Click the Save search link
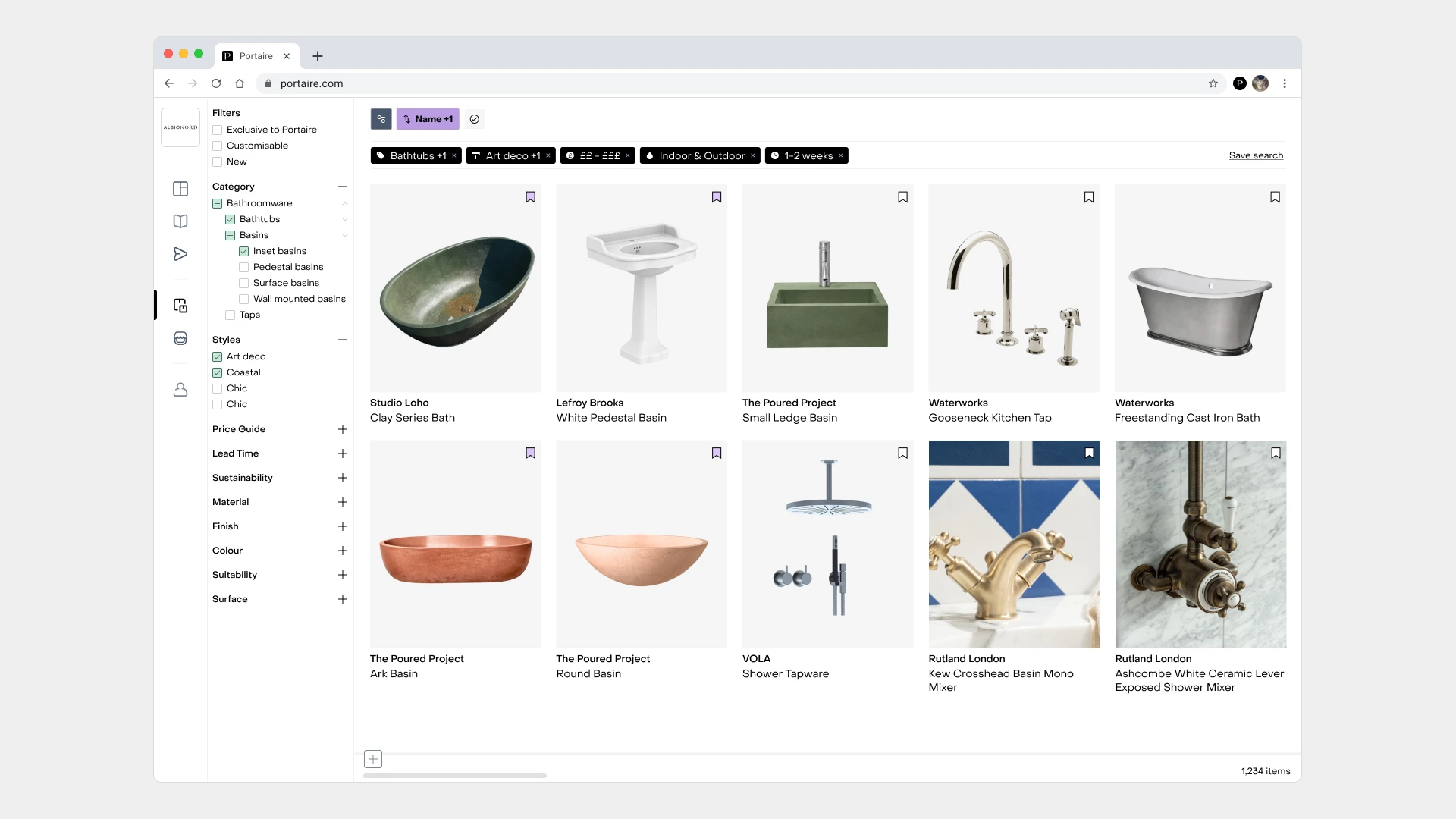The image size is (1456, 819). pos(1256,155)
